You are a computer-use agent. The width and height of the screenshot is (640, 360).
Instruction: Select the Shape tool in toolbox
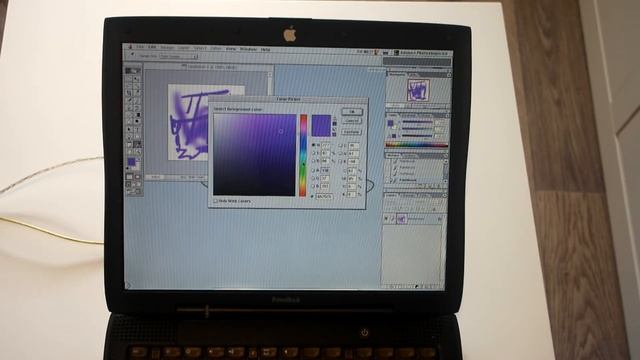(137, 136)
